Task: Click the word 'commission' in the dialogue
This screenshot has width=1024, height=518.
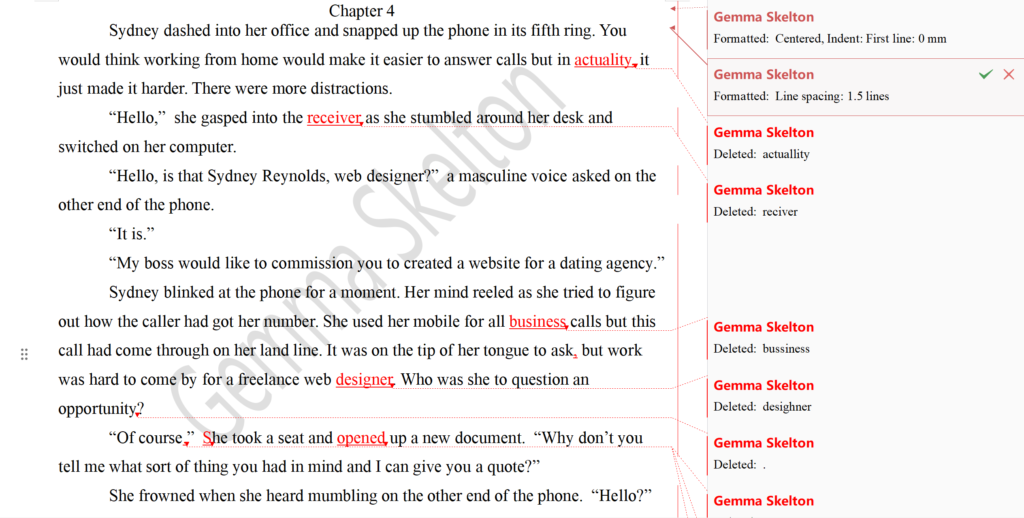Action: click(313, 264)
